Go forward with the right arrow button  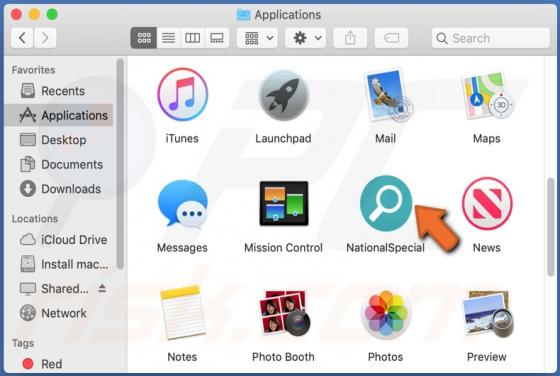click(x=45, y=38)
